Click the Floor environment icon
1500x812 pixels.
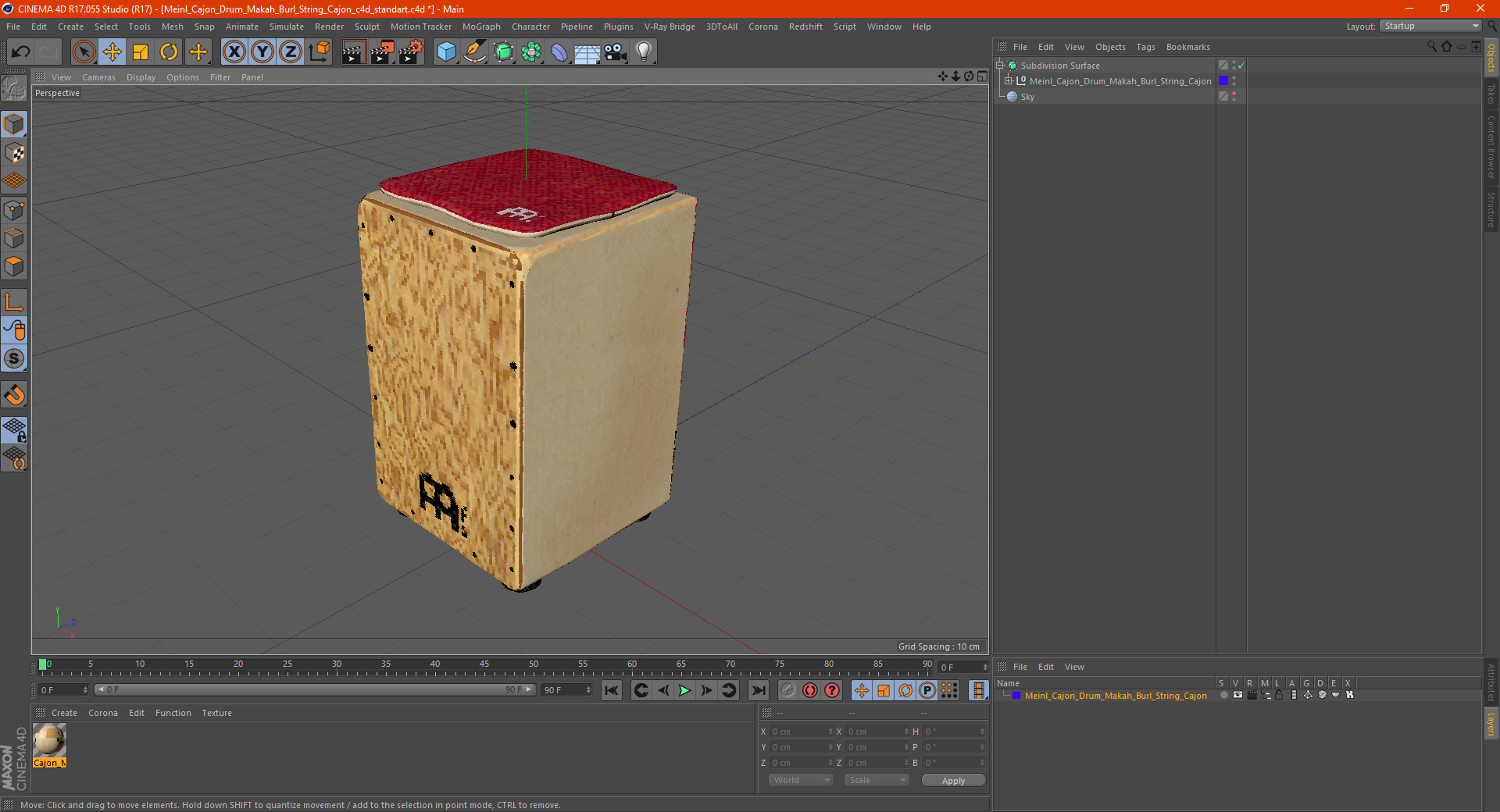tap(587, 52)
